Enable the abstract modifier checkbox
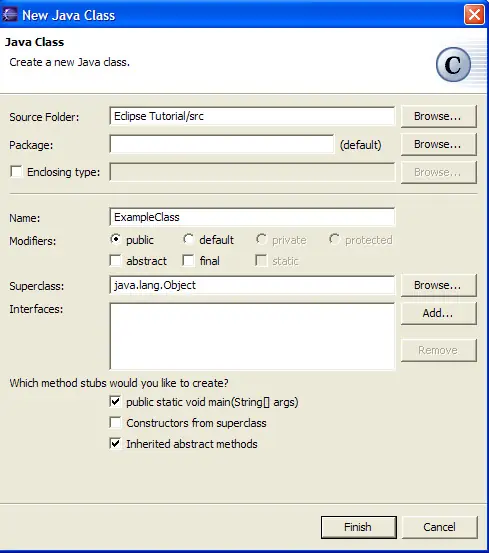The image size is (489, 553). click(x=115, y=261)
